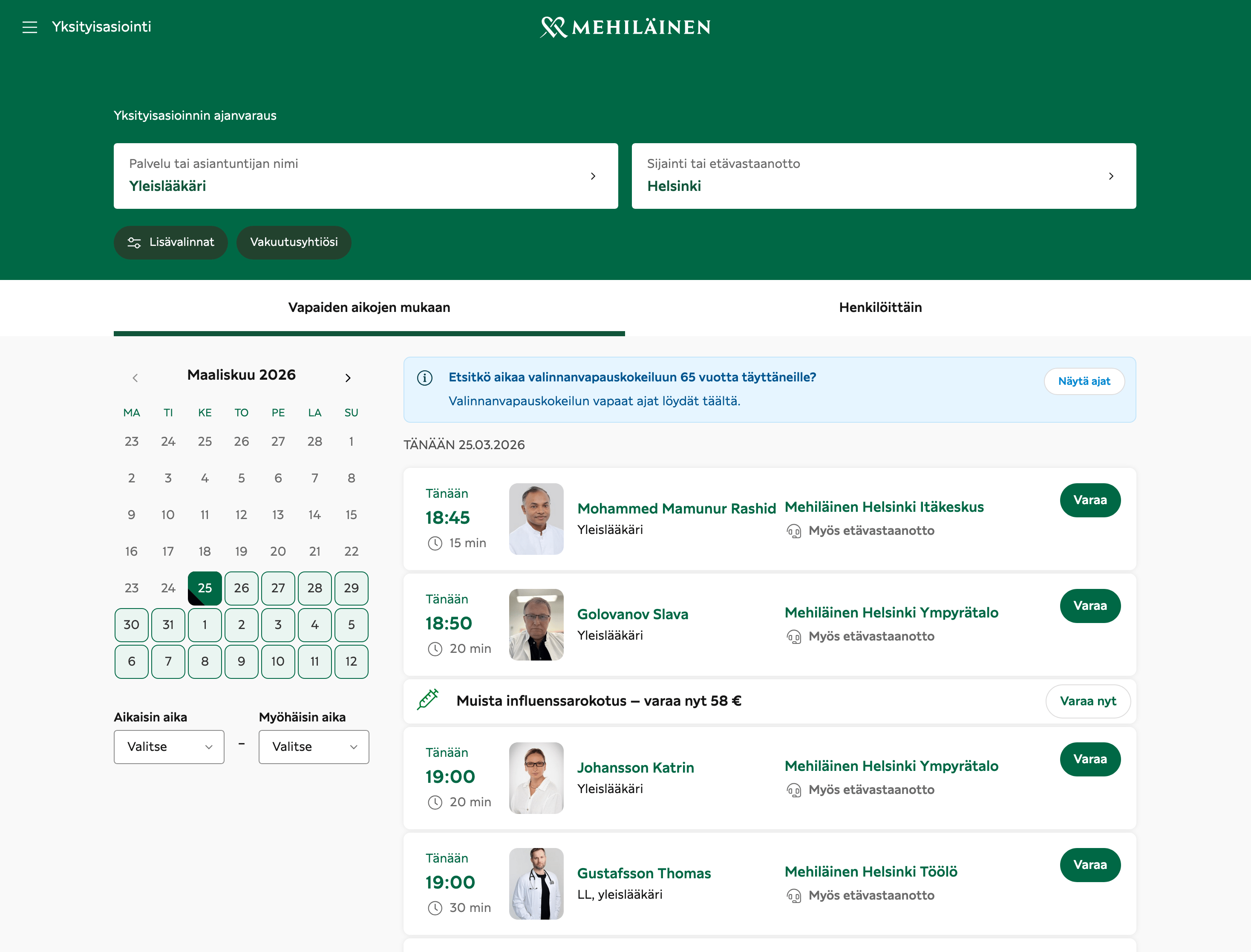Switch to the Henkilöittäin tab
Image resolution: width=1251 pixels, height=952 pixels.
click(x=880, y=308)
